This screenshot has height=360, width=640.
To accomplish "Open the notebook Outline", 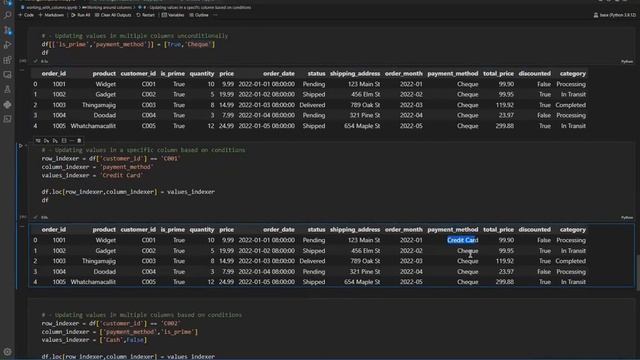I will tap(199, 15).
